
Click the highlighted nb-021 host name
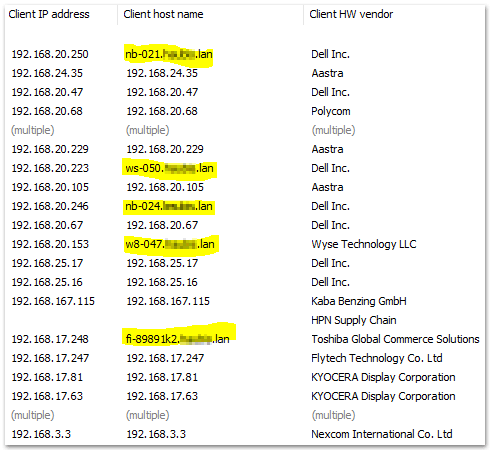169,54
